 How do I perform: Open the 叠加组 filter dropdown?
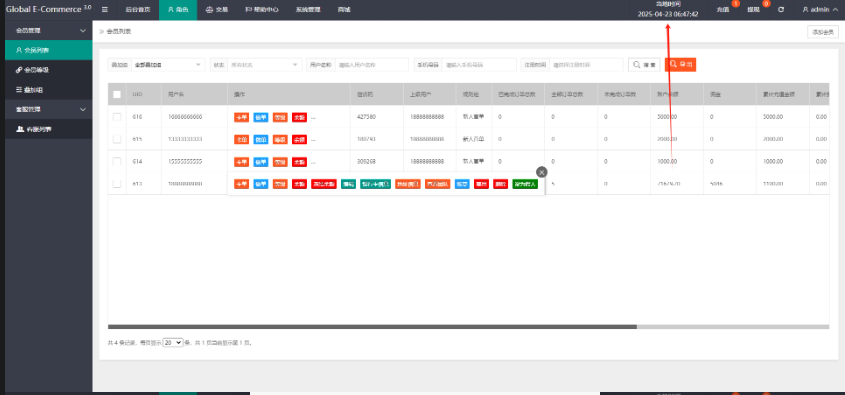click(168, 65)
